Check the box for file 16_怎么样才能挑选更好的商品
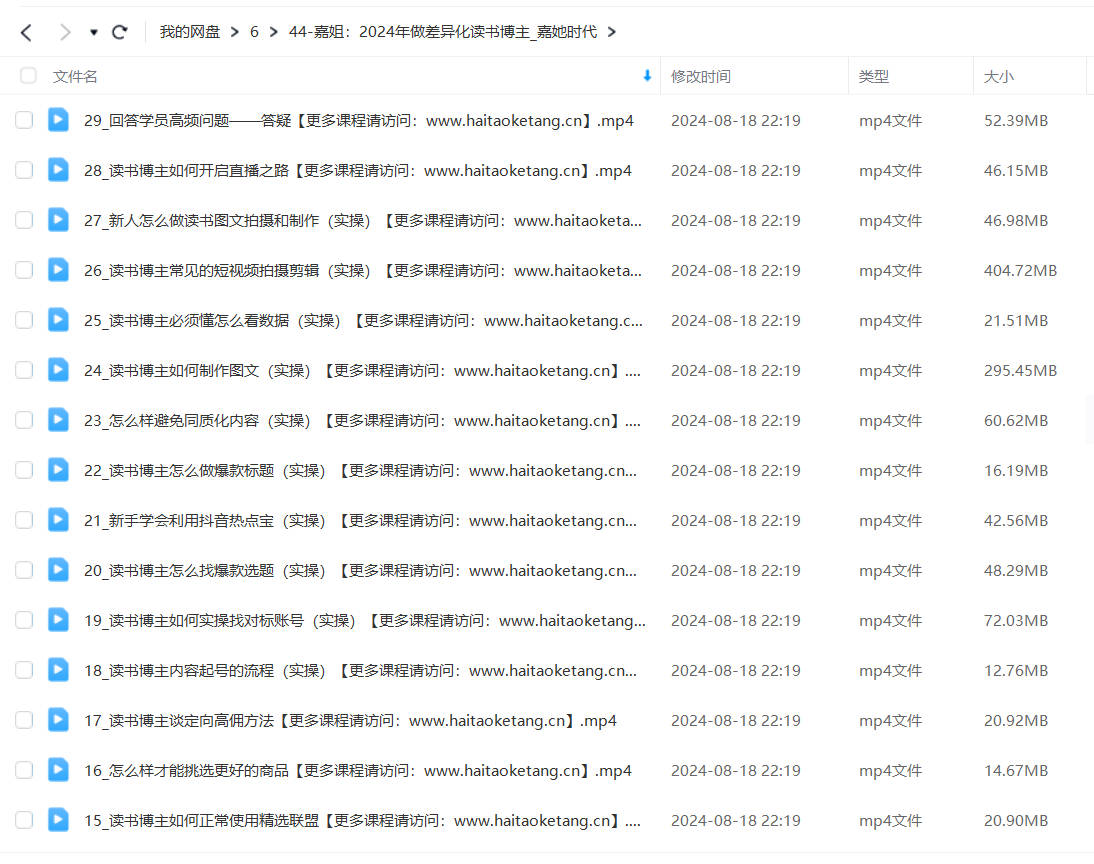 click(x=24, y=770)
